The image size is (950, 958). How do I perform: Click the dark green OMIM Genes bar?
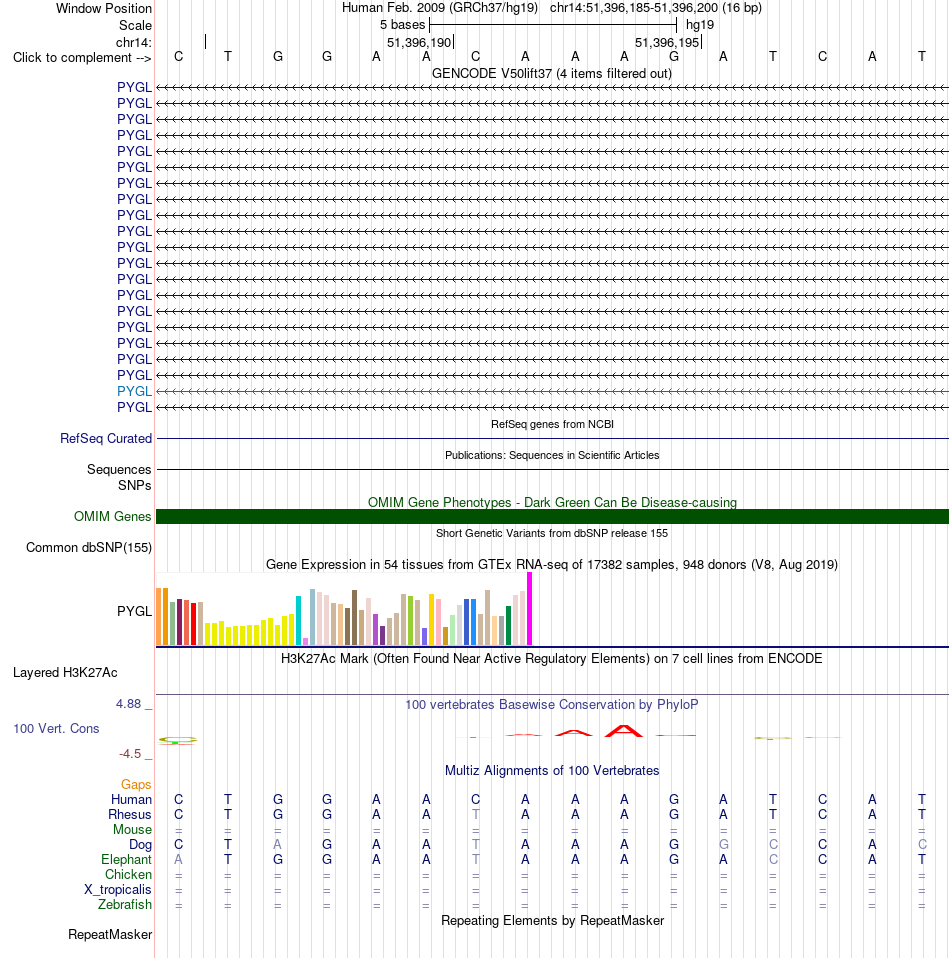[552, 516]
